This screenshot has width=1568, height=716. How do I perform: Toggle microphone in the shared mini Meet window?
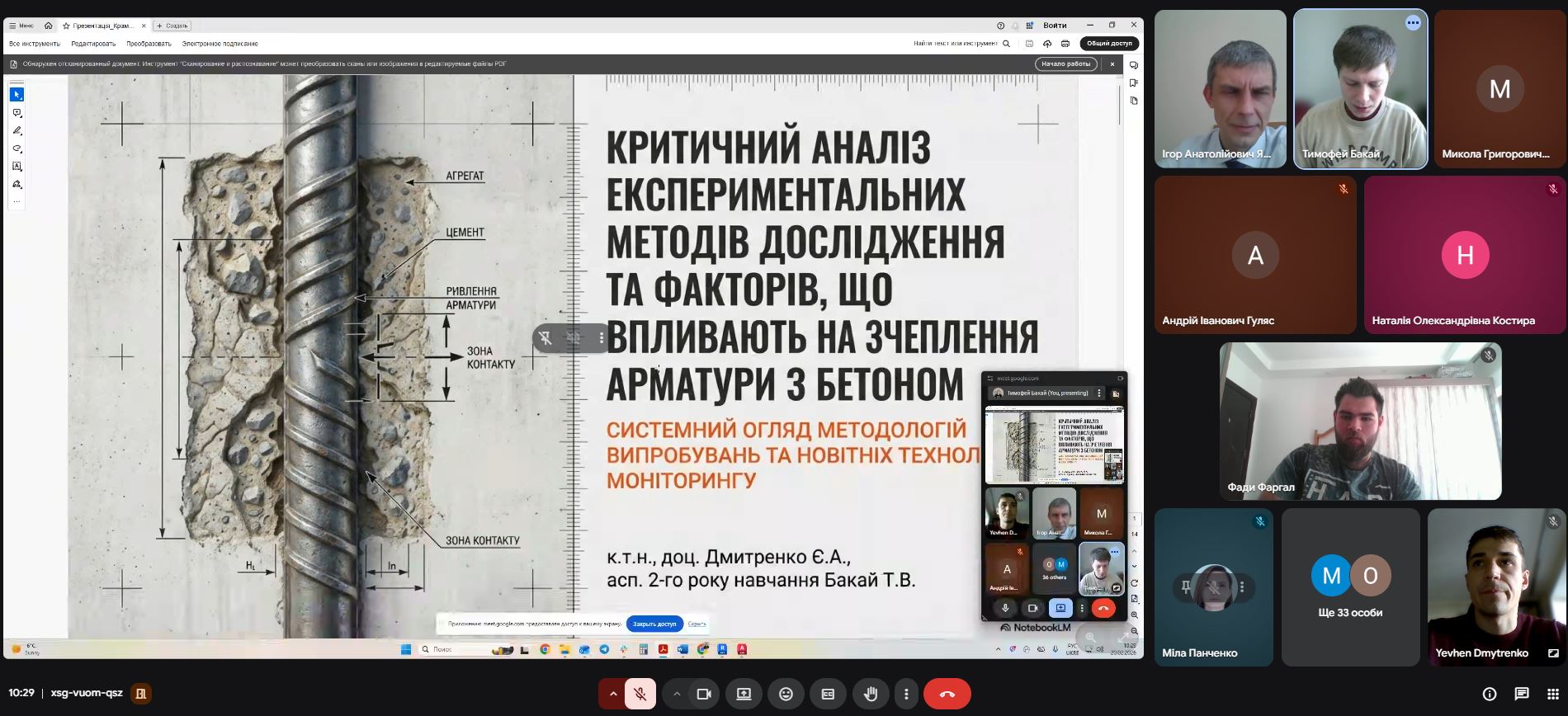(1005, 608)
